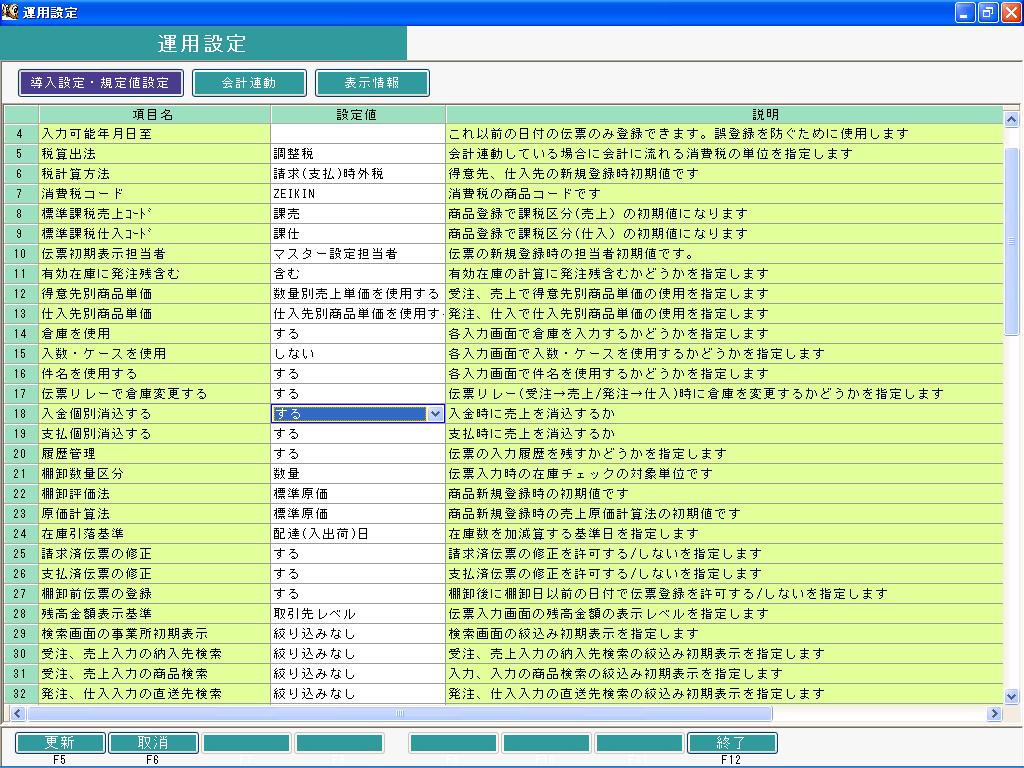1024x768 pixels.
Task: Select the する value for 履歴管理
Action: 358,454
